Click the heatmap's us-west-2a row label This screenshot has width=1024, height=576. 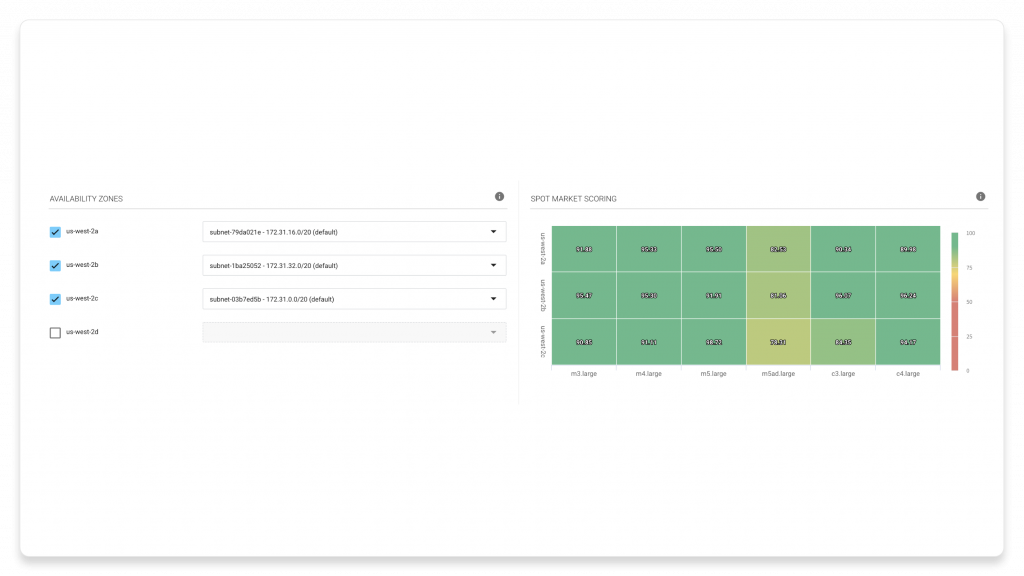(543, 249)
